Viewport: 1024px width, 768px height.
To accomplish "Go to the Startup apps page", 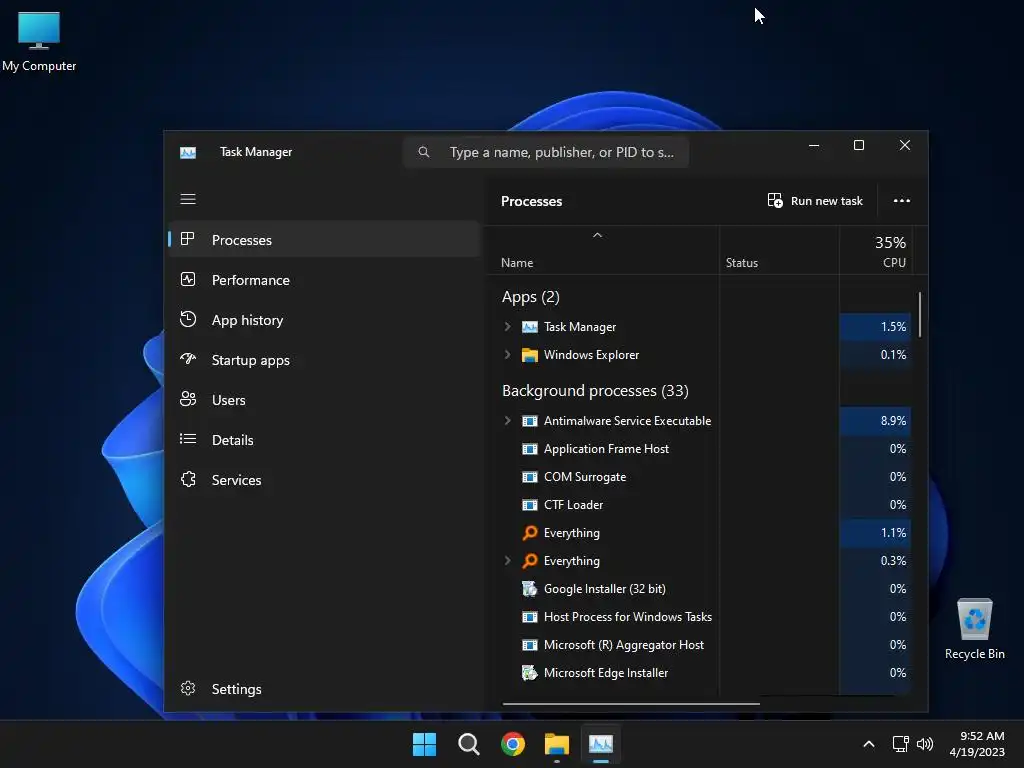I will pos(325,360).
